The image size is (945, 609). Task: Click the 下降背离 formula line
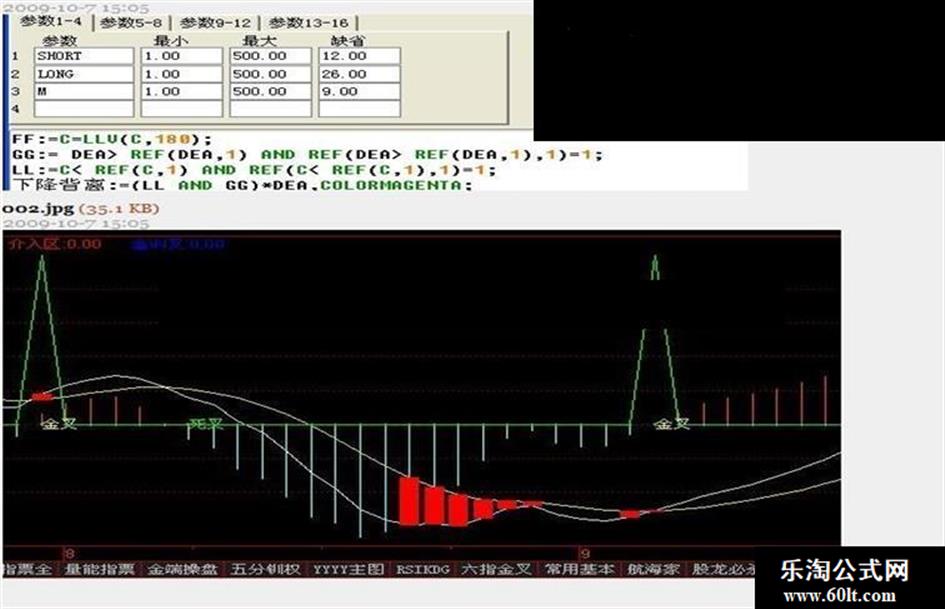pos(242,186)
